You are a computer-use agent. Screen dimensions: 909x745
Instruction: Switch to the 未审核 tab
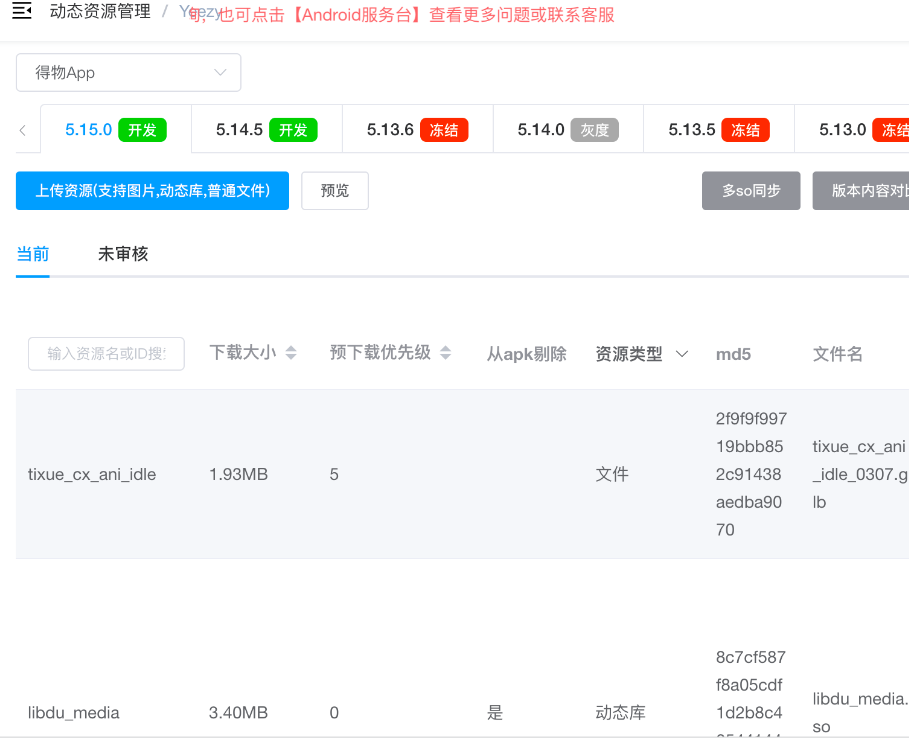pyautogui.click(x=122, y=253)
